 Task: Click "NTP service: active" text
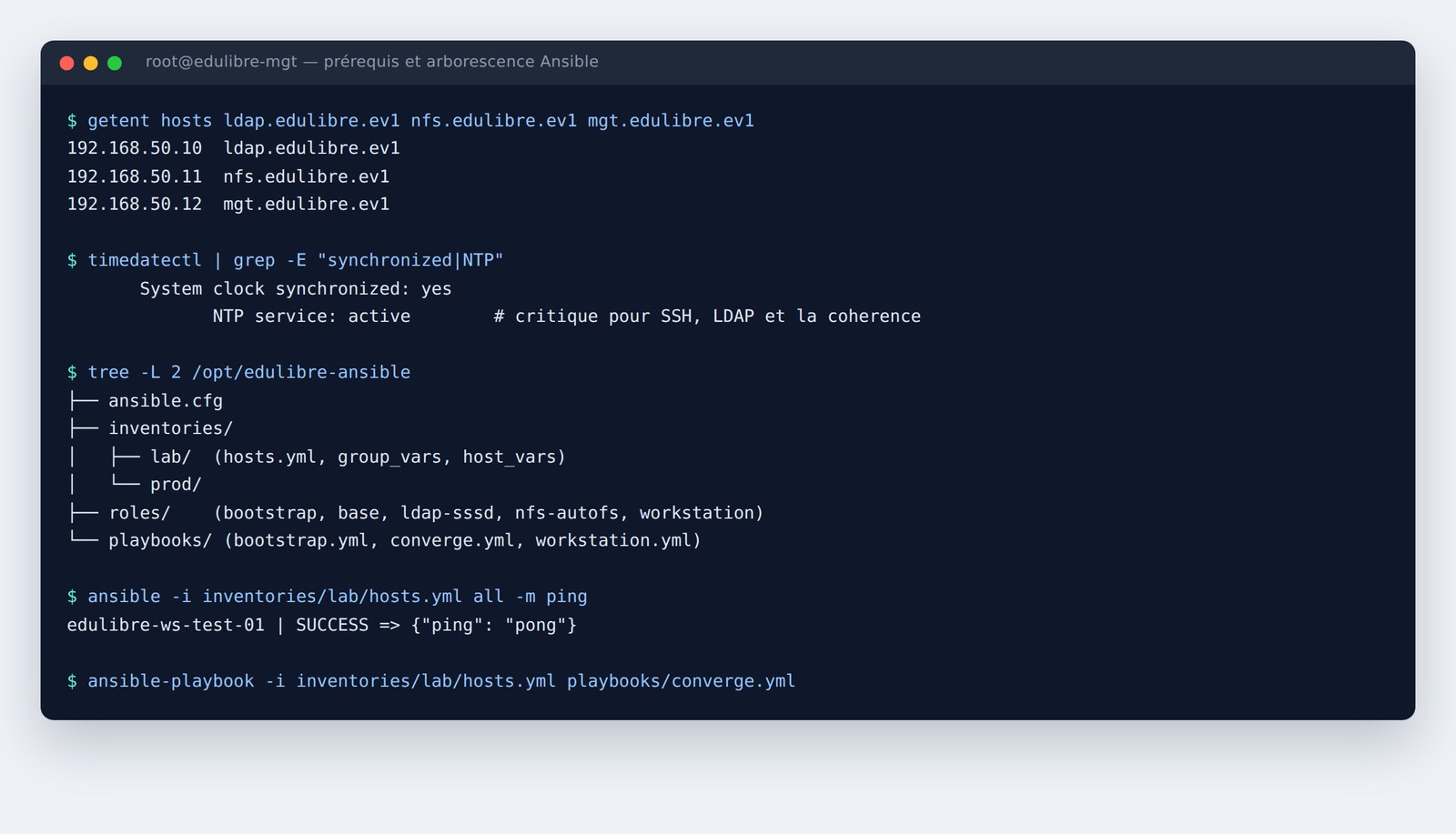pyautogui.click(x=311, y=317)
